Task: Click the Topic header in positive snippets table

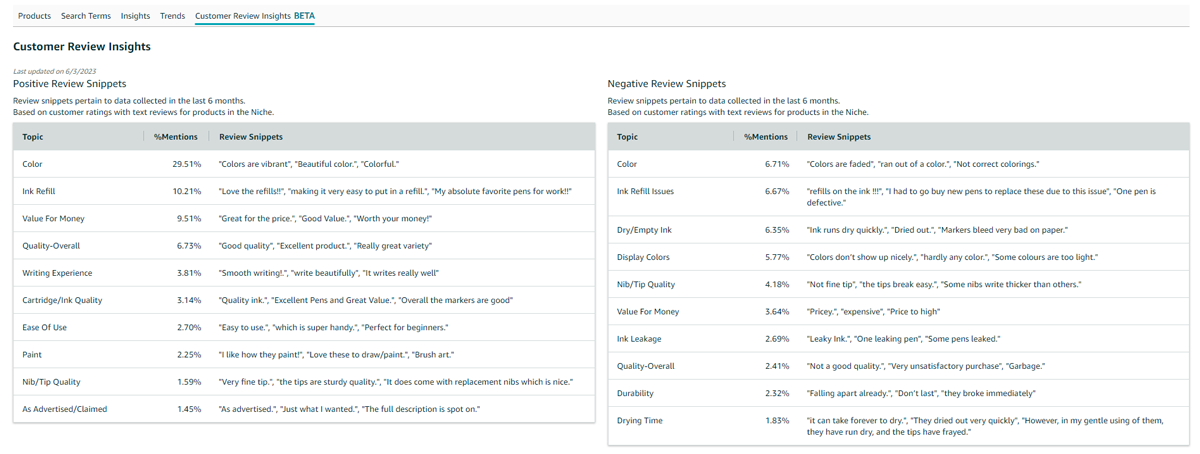Action: [33, 137]
